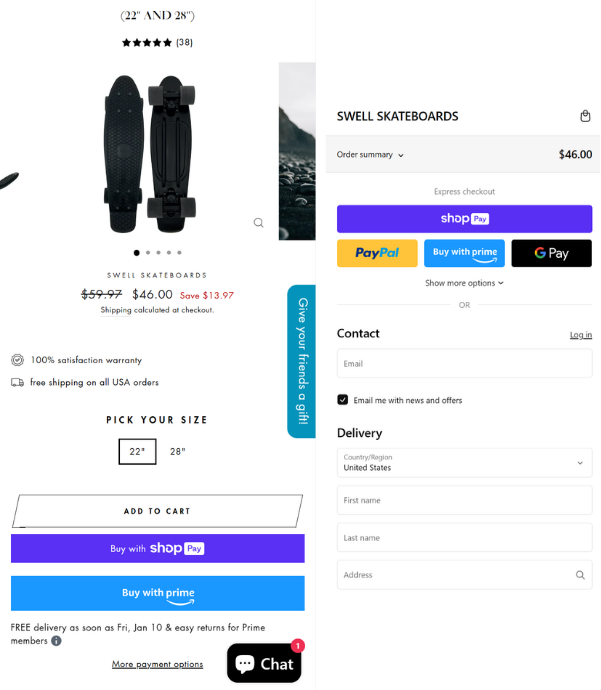Open the shopping bag cart icon

click(585, 116)
